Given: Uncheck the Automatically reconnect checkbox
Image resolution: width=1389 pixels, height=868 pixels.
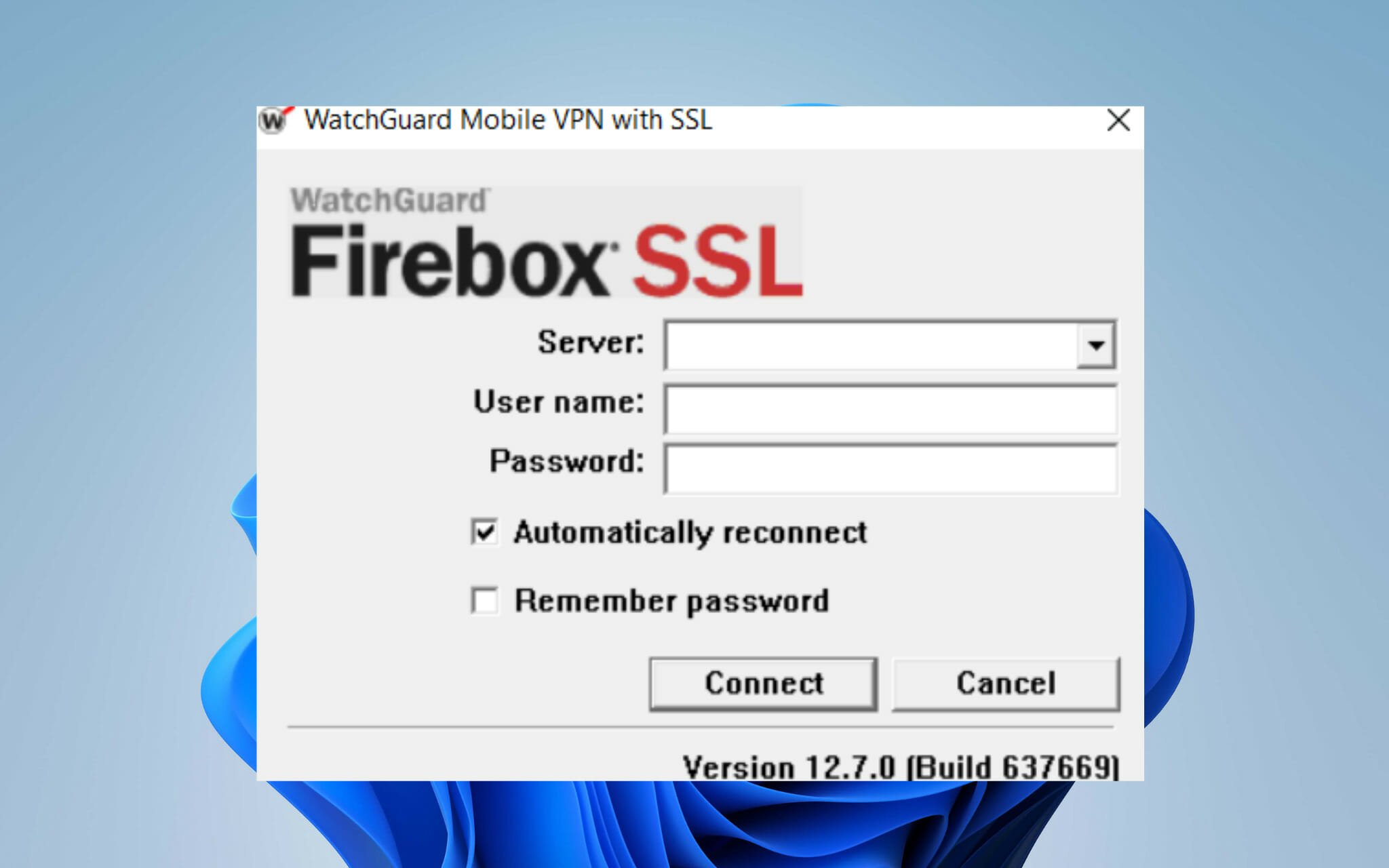Looking at the screenshot, I should [x=485, y=532].
